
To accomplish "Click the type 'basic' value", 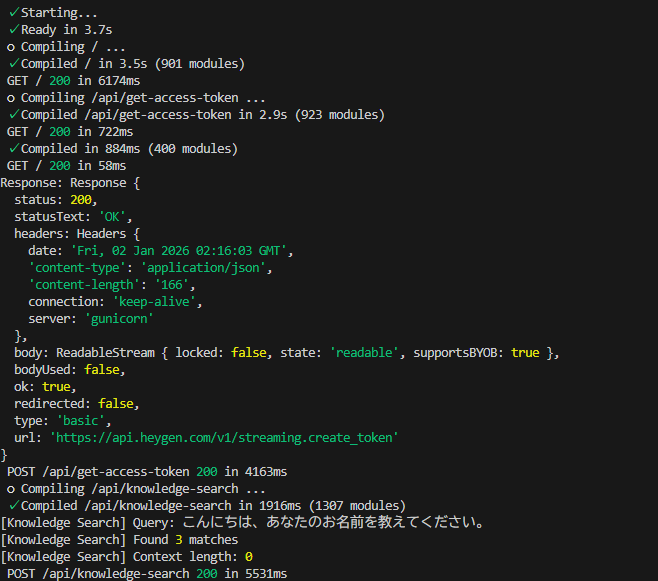I will [81, 421].
